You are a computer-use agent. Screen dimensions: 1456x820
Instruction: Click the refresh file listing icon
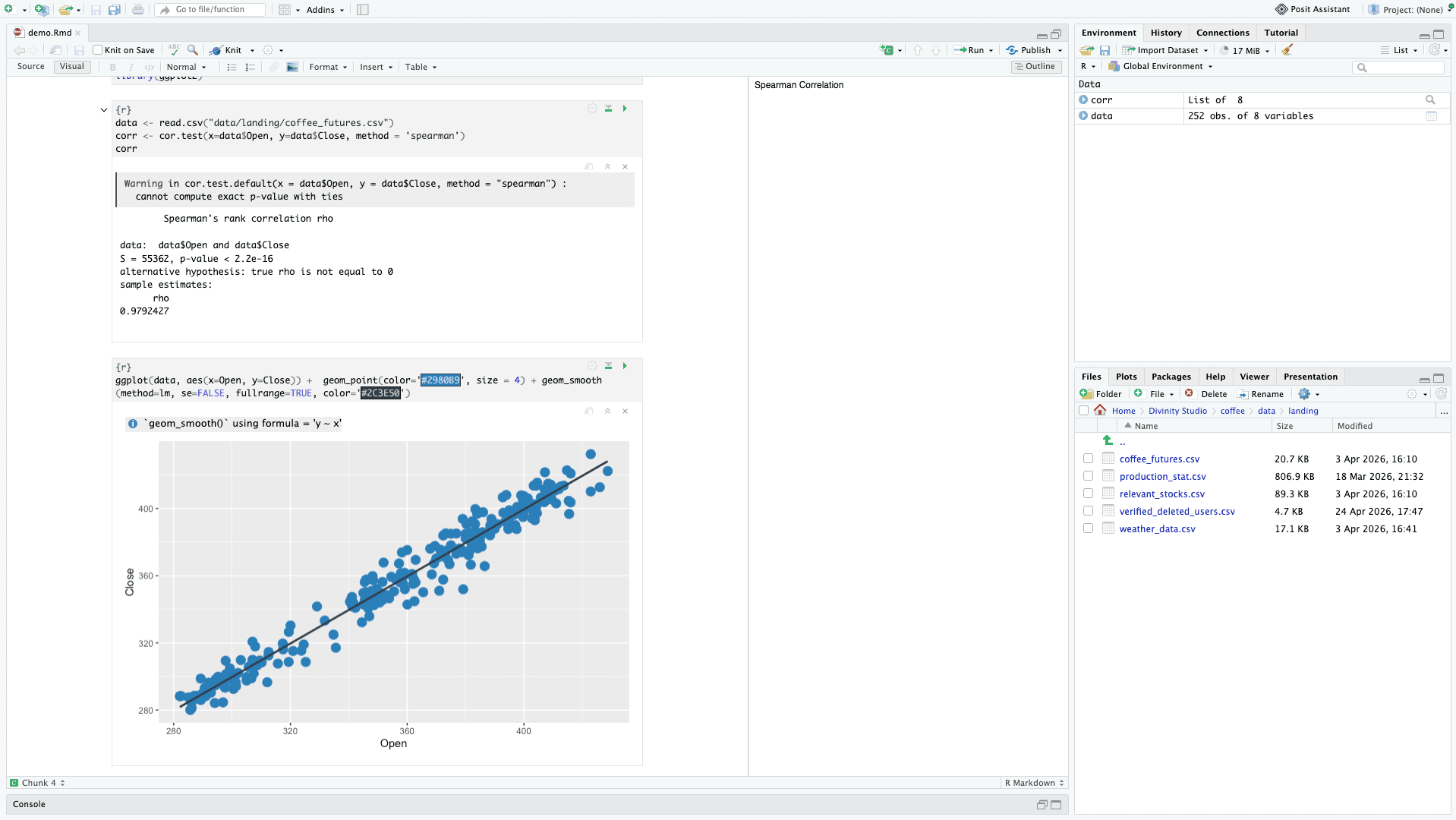[x=1441, y=393]
